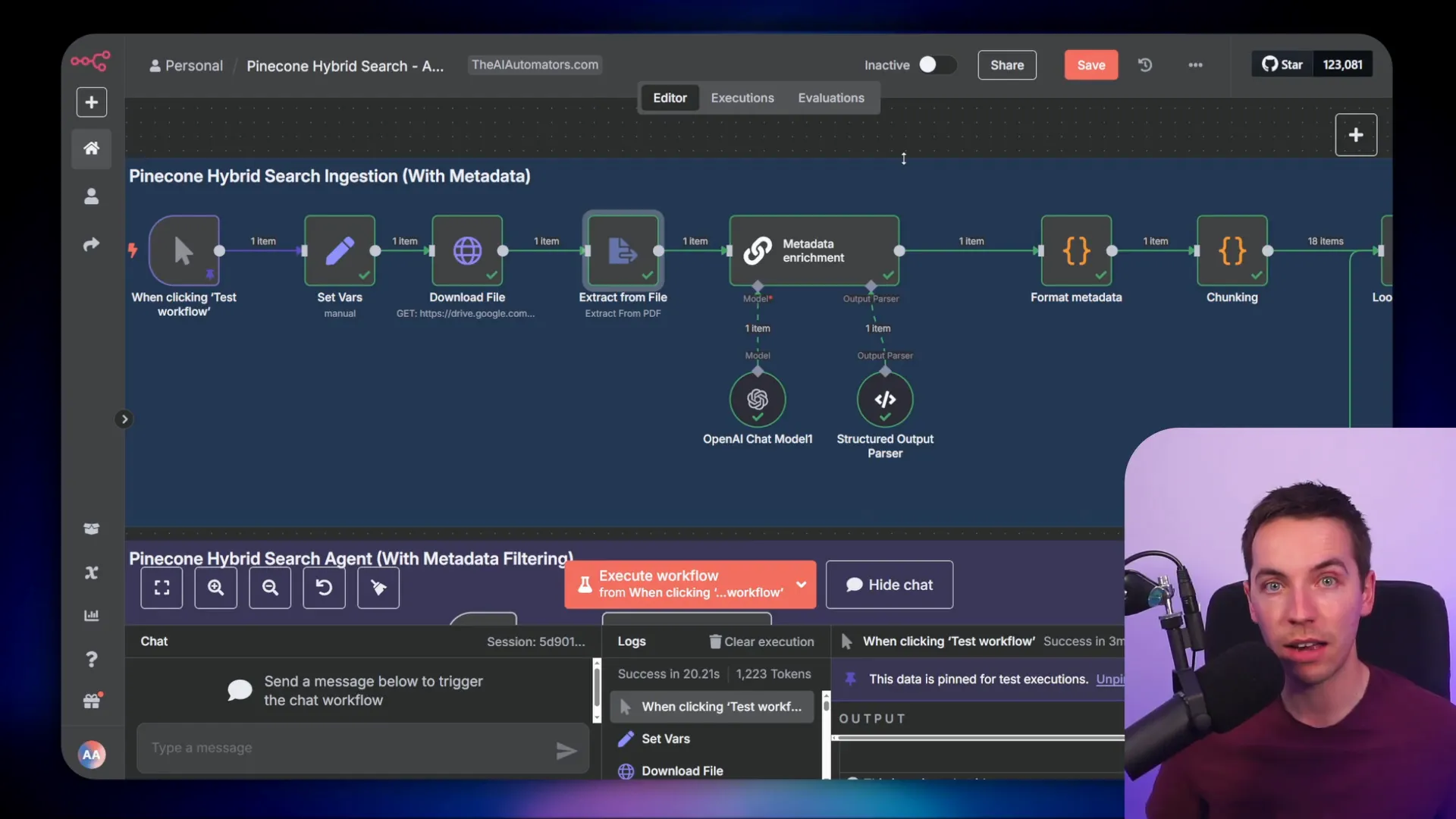Click the Pinecone Hybrid Search workflow title

[x=345, y=66]
